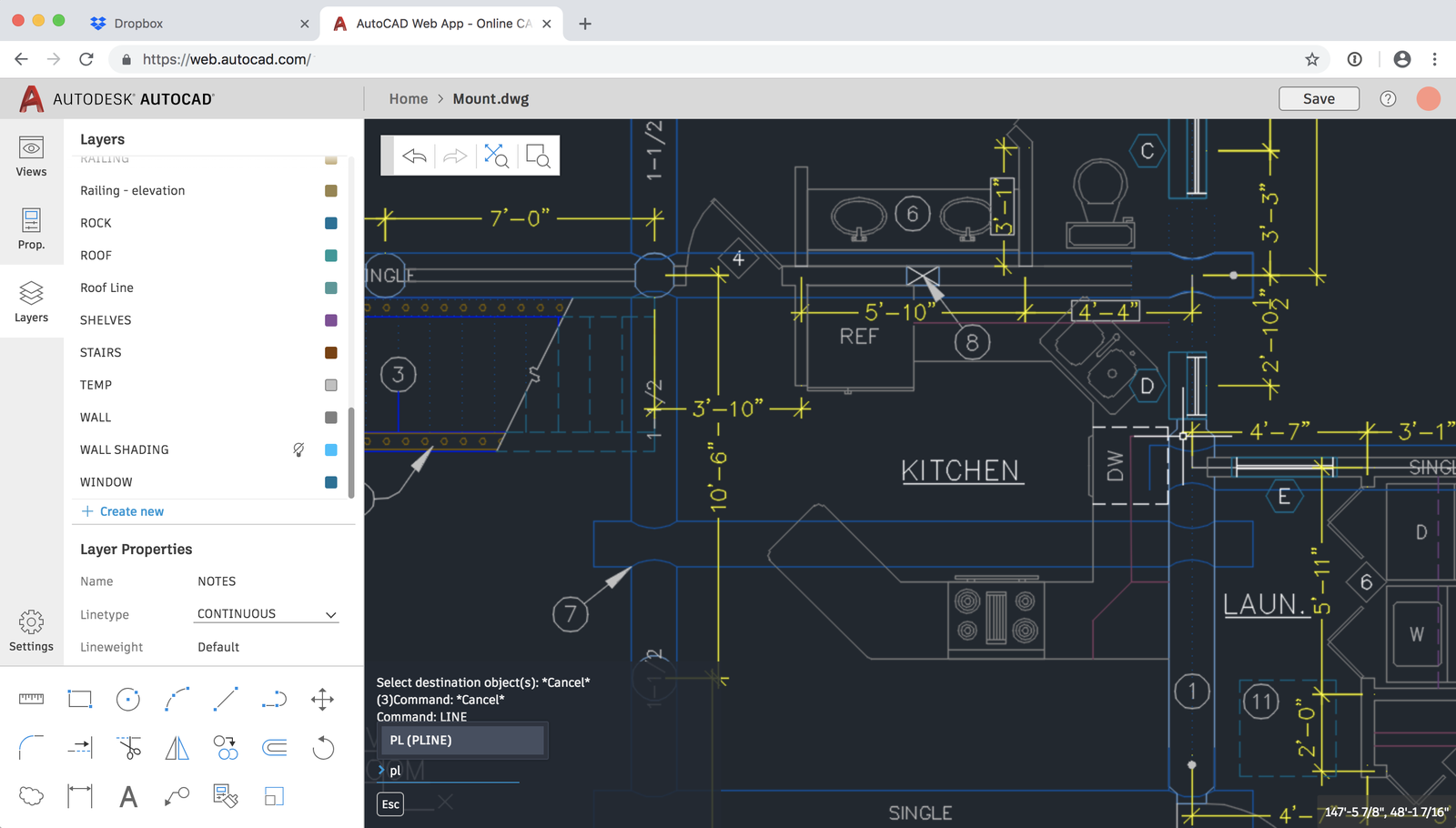
Task: Toggle WALL SHADING layer visibility bulb
Action: tap(298, 449)
